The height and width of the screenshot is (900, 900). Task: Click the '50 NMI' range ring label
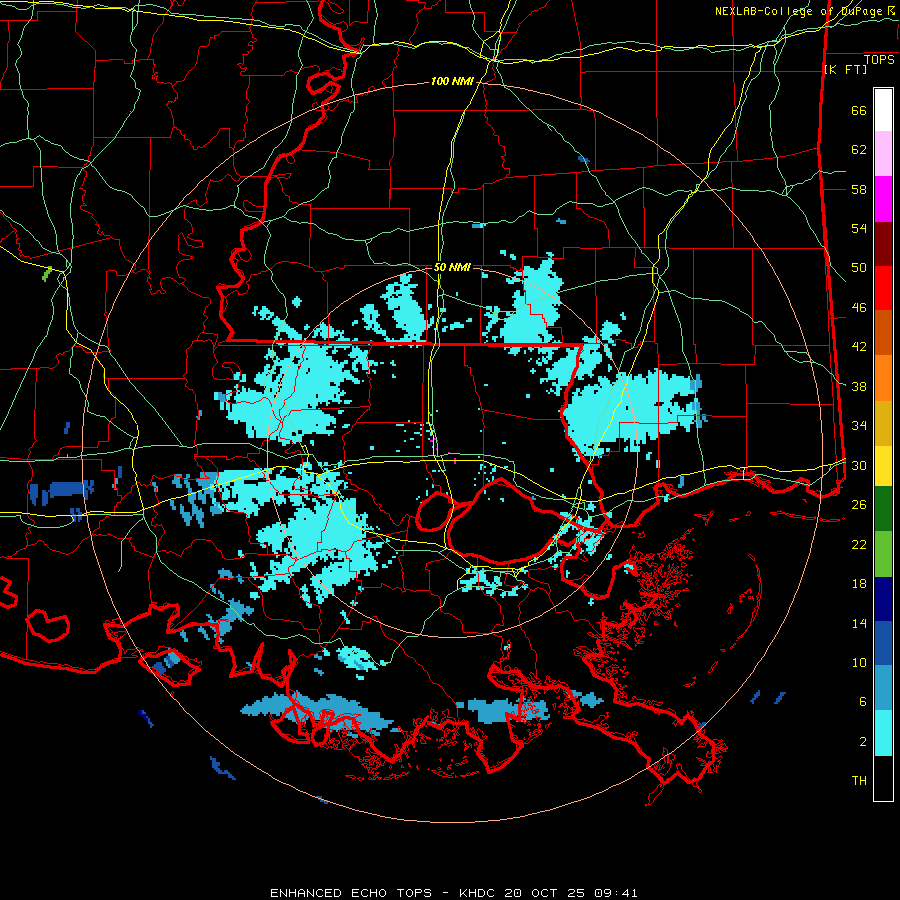452,267
